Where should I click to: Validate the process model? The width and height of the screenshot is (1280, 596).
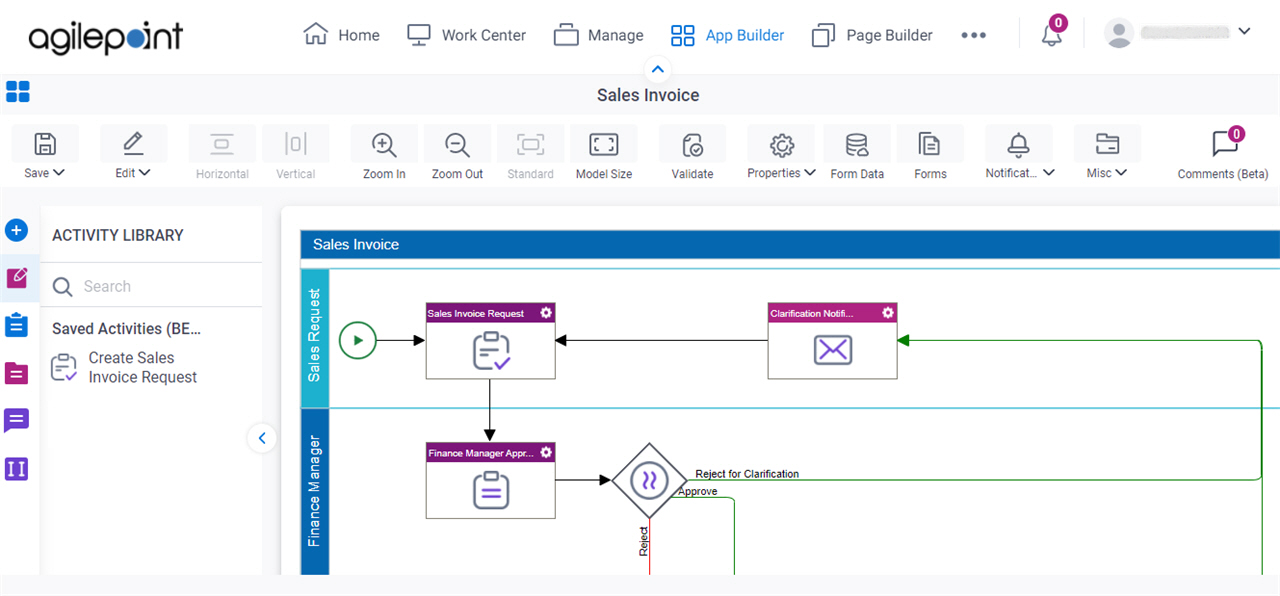tap(692, 155)
